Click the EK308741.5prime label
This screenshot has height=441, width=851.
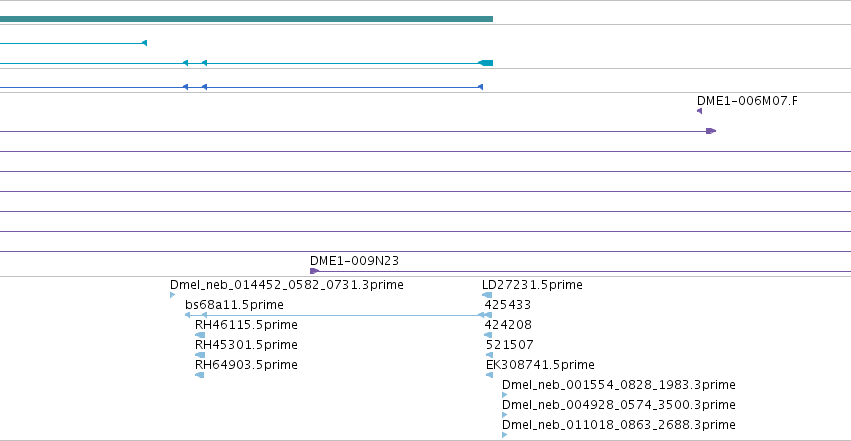point(541,365)
